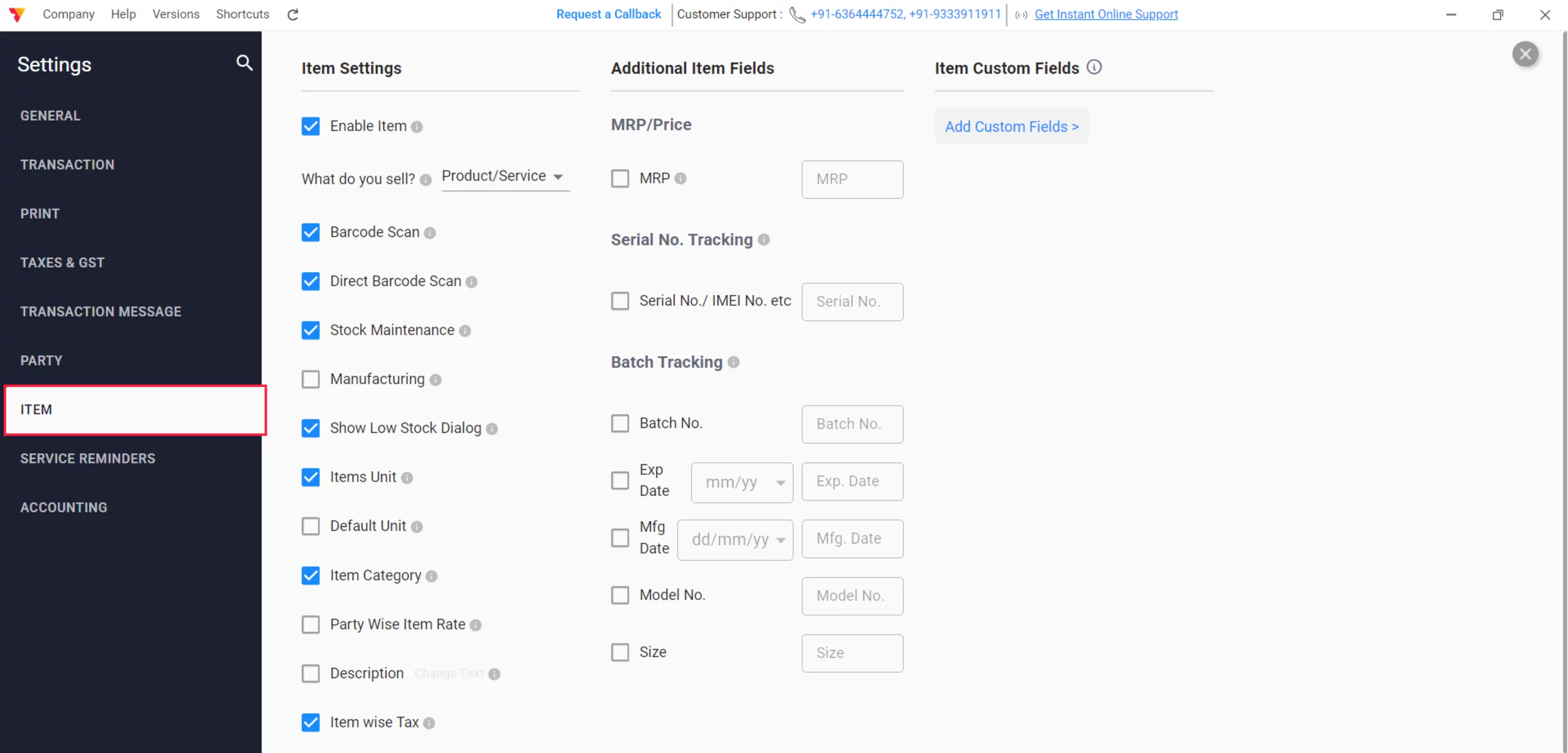Click the info icon beside Batch Tracking

tap(734, 362)
